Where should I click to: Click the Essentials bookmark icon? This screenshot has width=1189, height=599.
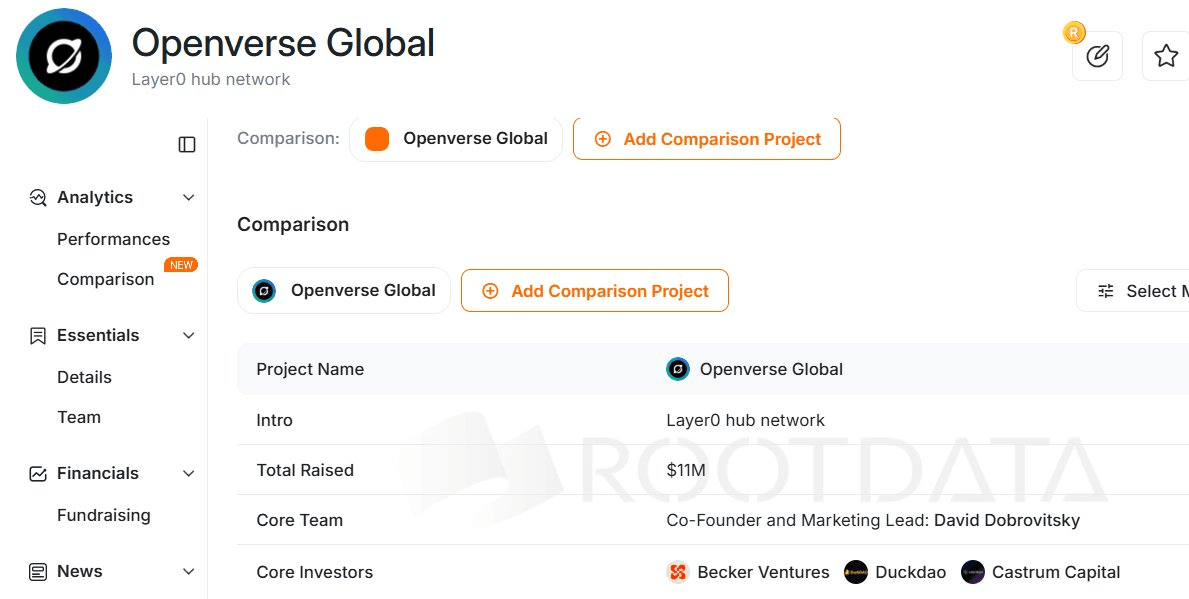pos(38,336)
